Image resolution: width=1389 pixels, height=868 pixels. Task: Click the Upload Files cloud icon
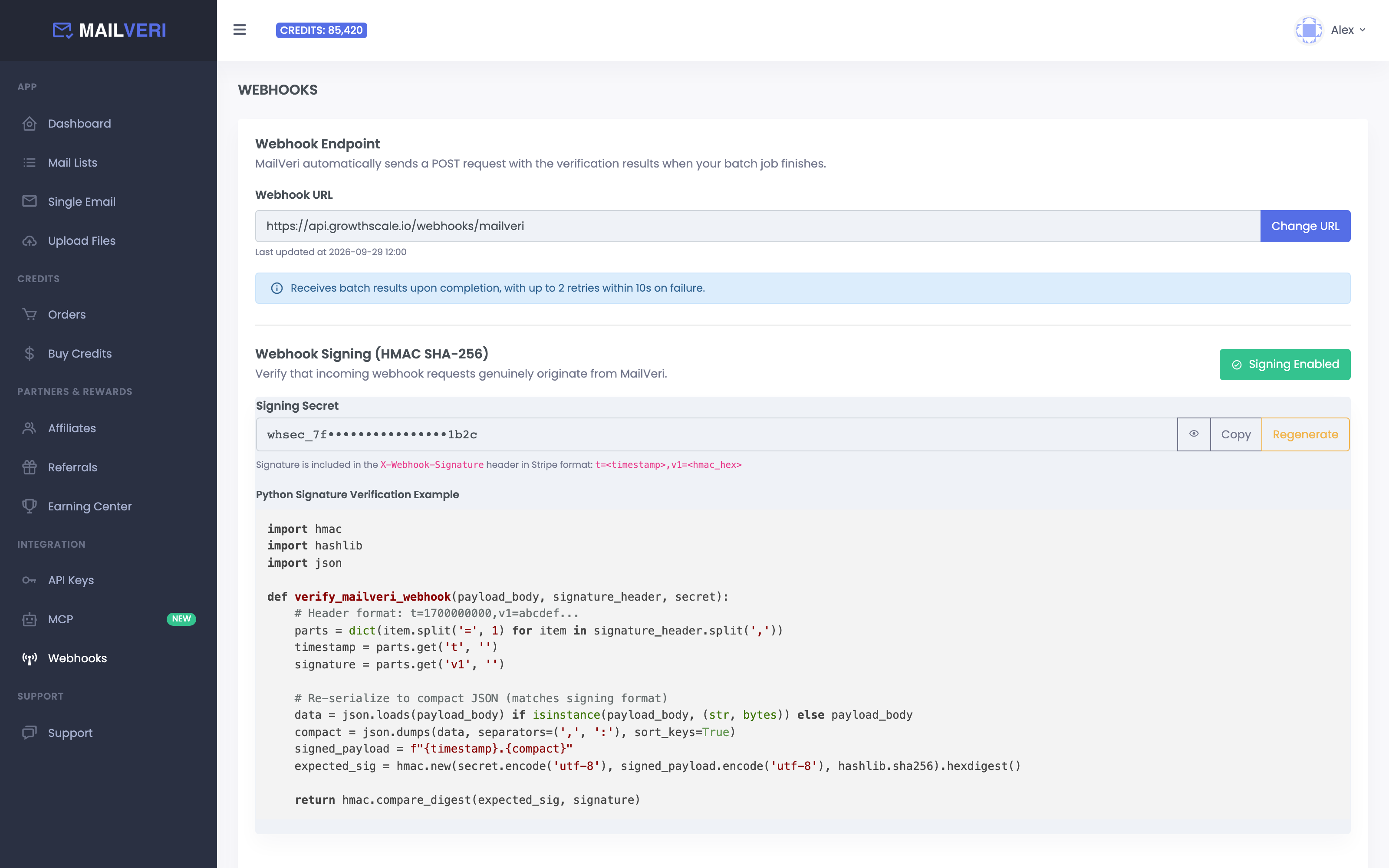[x=29, y=240]
